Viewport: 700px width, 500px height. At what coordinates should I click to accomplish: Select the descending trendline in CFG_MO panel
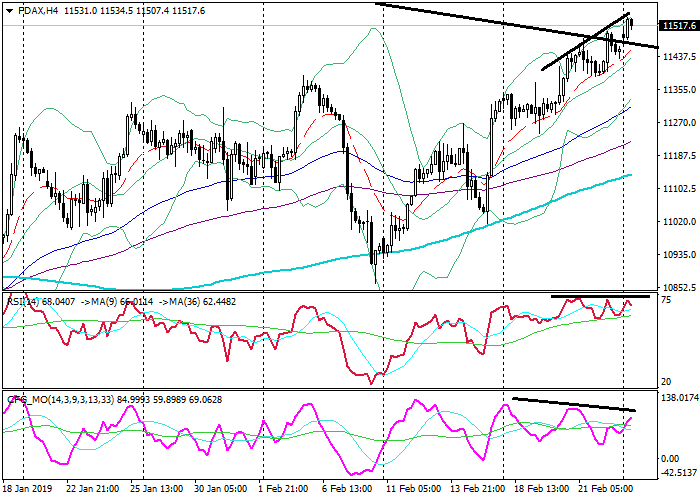pos(575,404)
